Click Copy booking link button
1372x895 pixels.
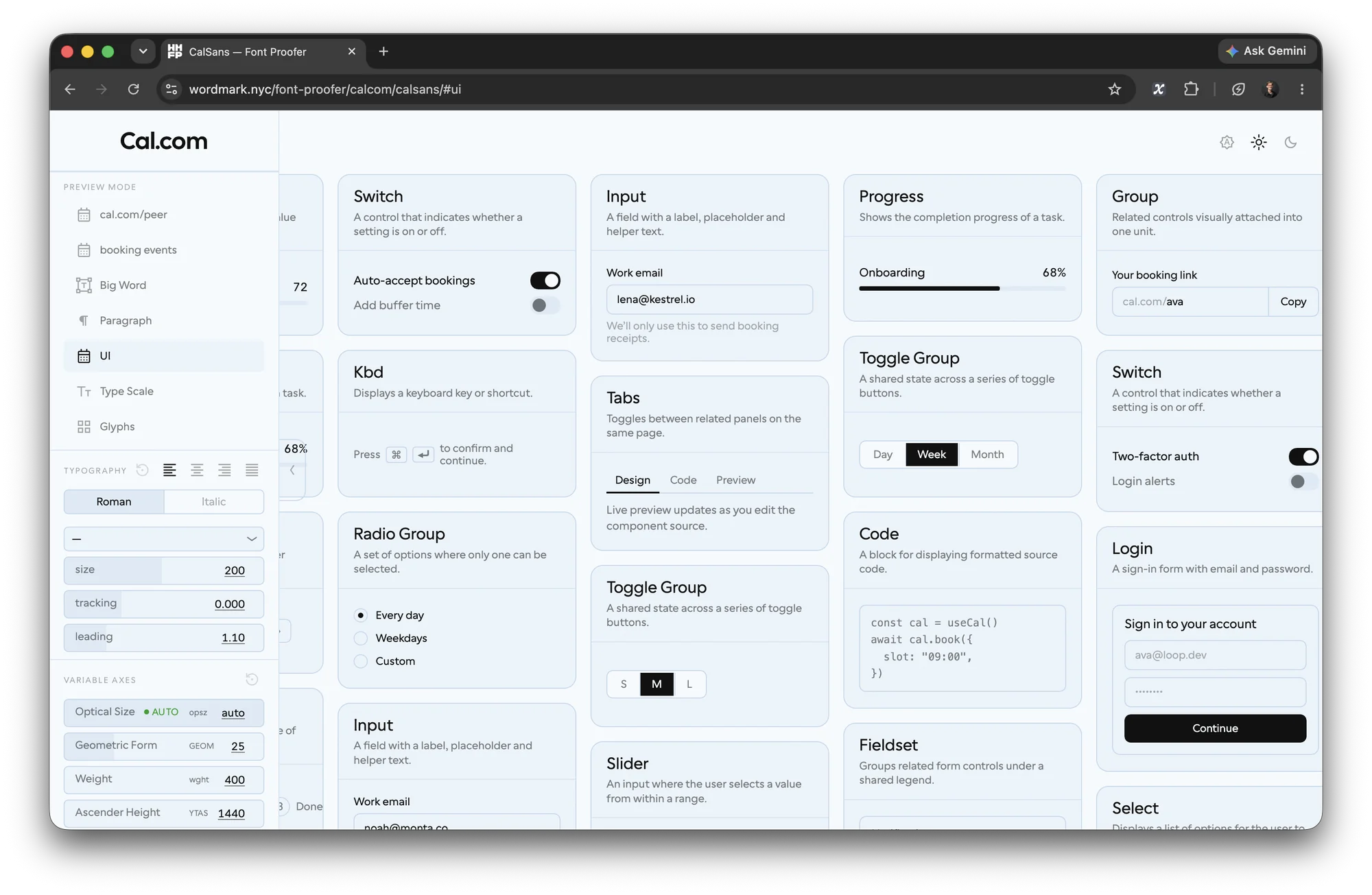point(1293,302)
